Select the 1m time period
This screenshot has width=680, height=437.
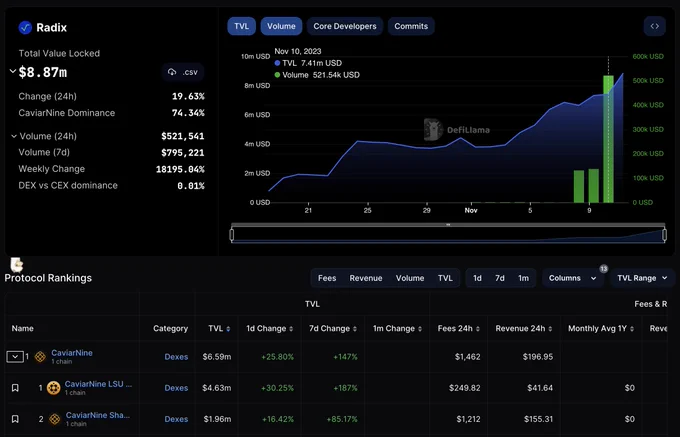[x=523, y=278]
